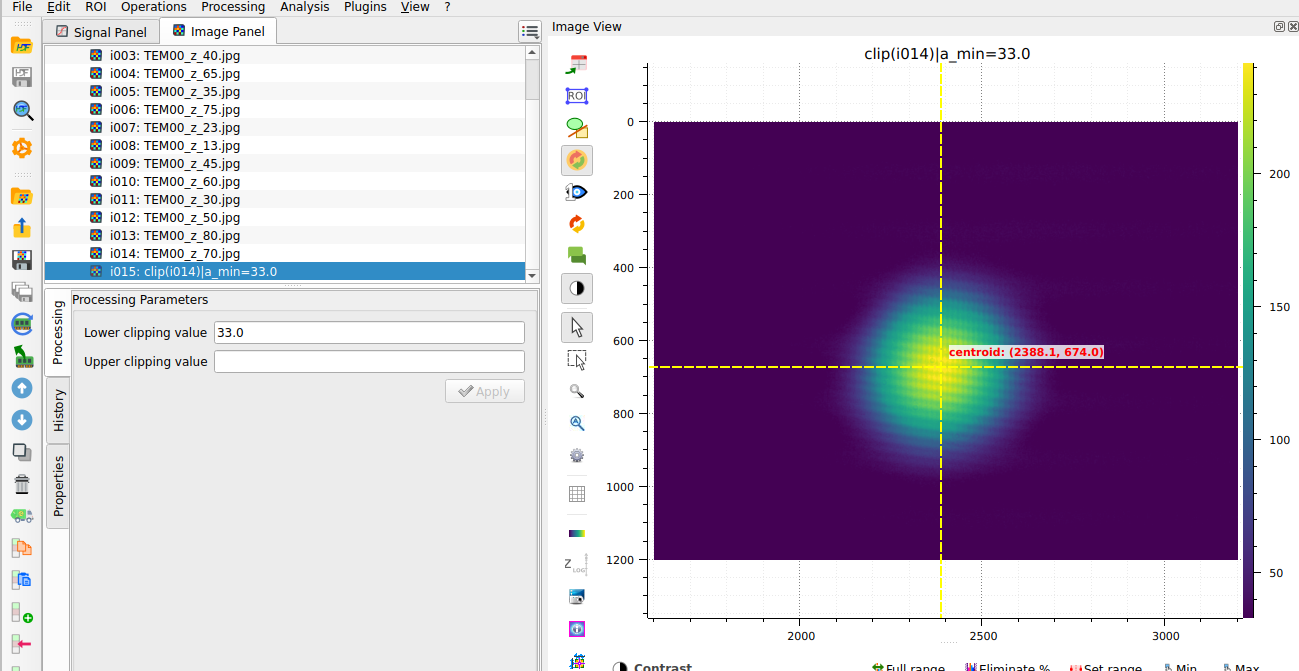Click the paste metadata icon
1299x671 pixels.
click(22, 579)
